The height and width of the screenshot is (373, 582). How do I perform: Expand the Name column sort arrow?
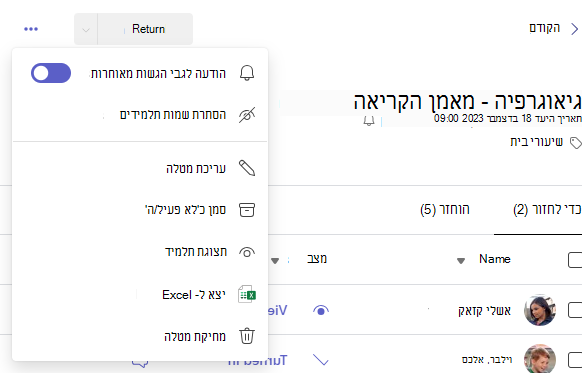(461, 261)
